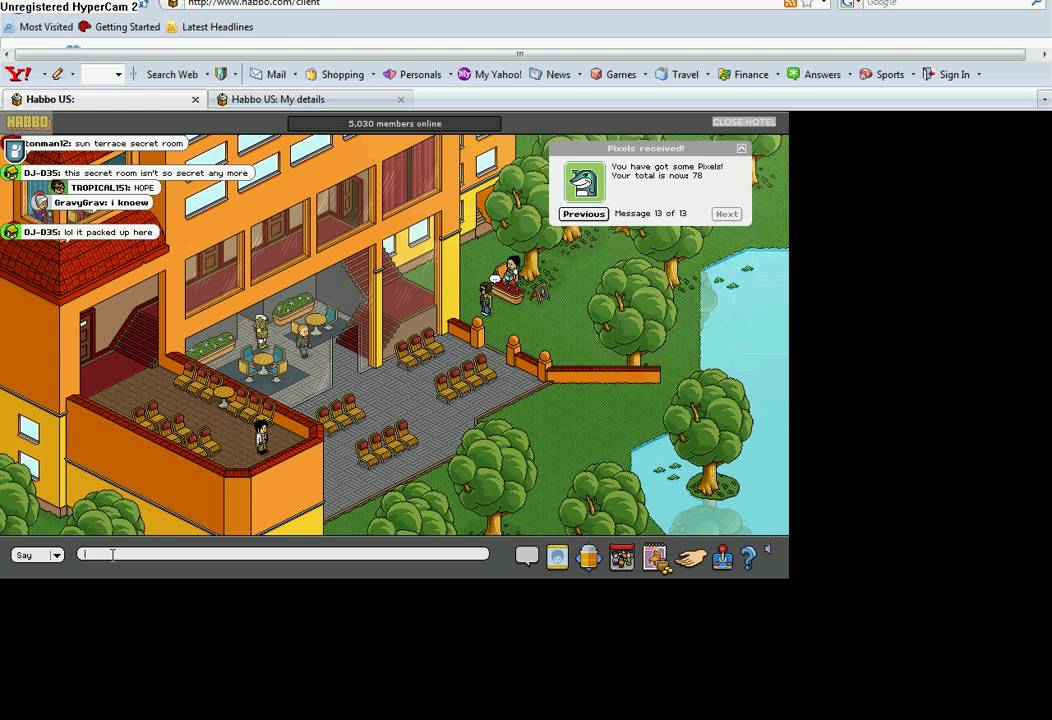Click DJ-D35's 'lol it packed up here' chat bubble
Screen dimensions: 1052x720
click(x=80, y=232)
